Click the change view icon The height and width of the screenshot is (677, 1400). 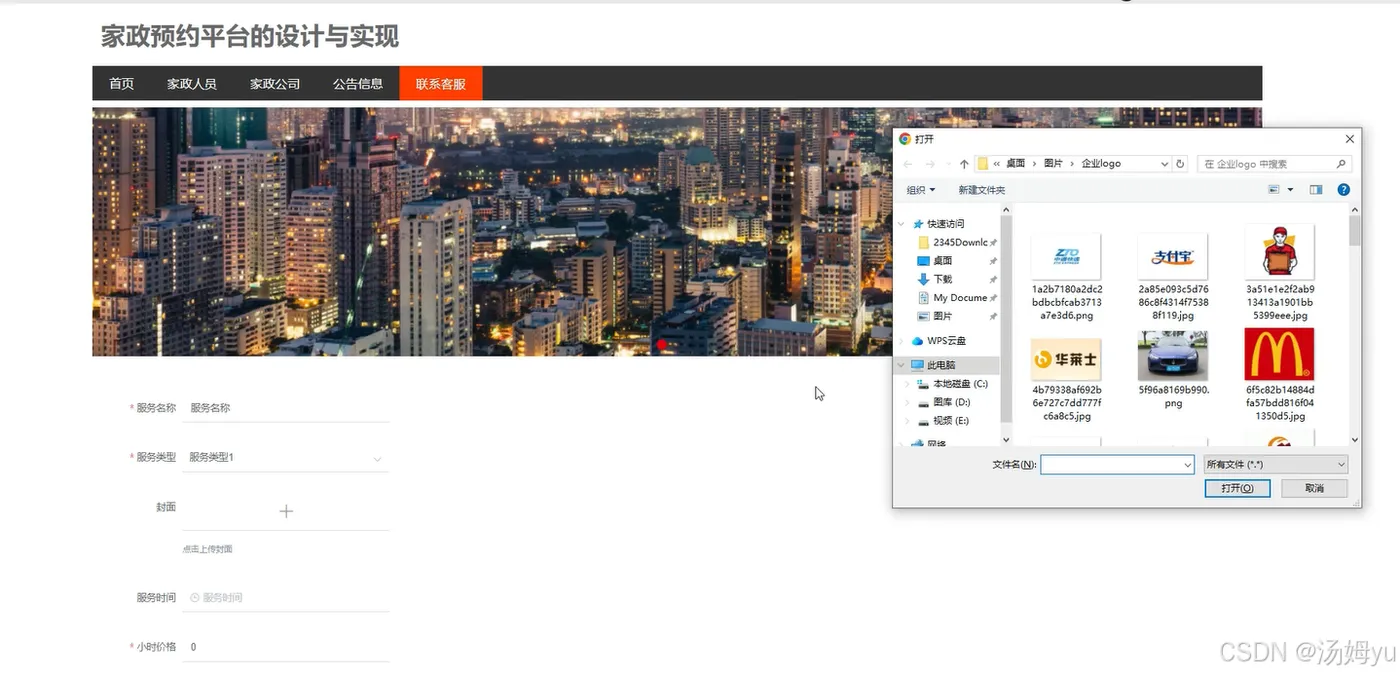tap(1275, 190)
